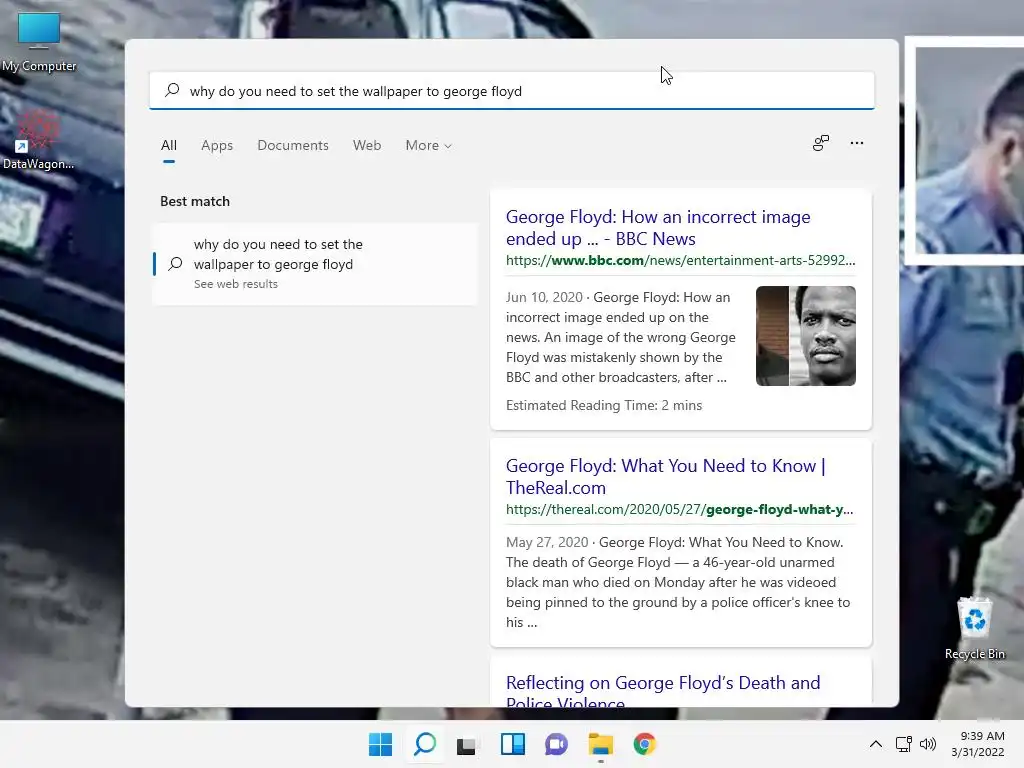
Task: Switch to the All tab
Action: click(168, 145)
